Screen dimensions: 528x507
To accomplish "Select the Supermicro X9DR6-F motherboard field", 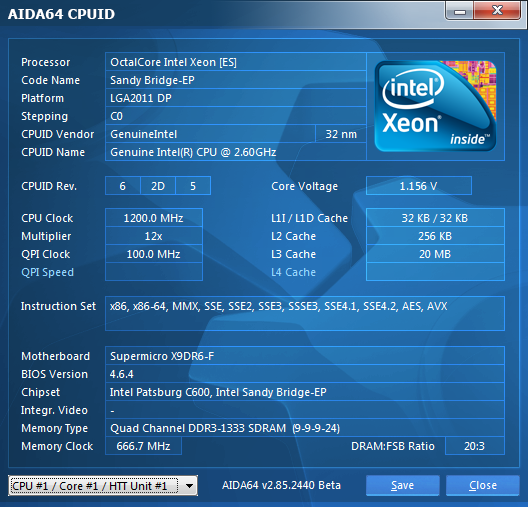I will point(305,356).
